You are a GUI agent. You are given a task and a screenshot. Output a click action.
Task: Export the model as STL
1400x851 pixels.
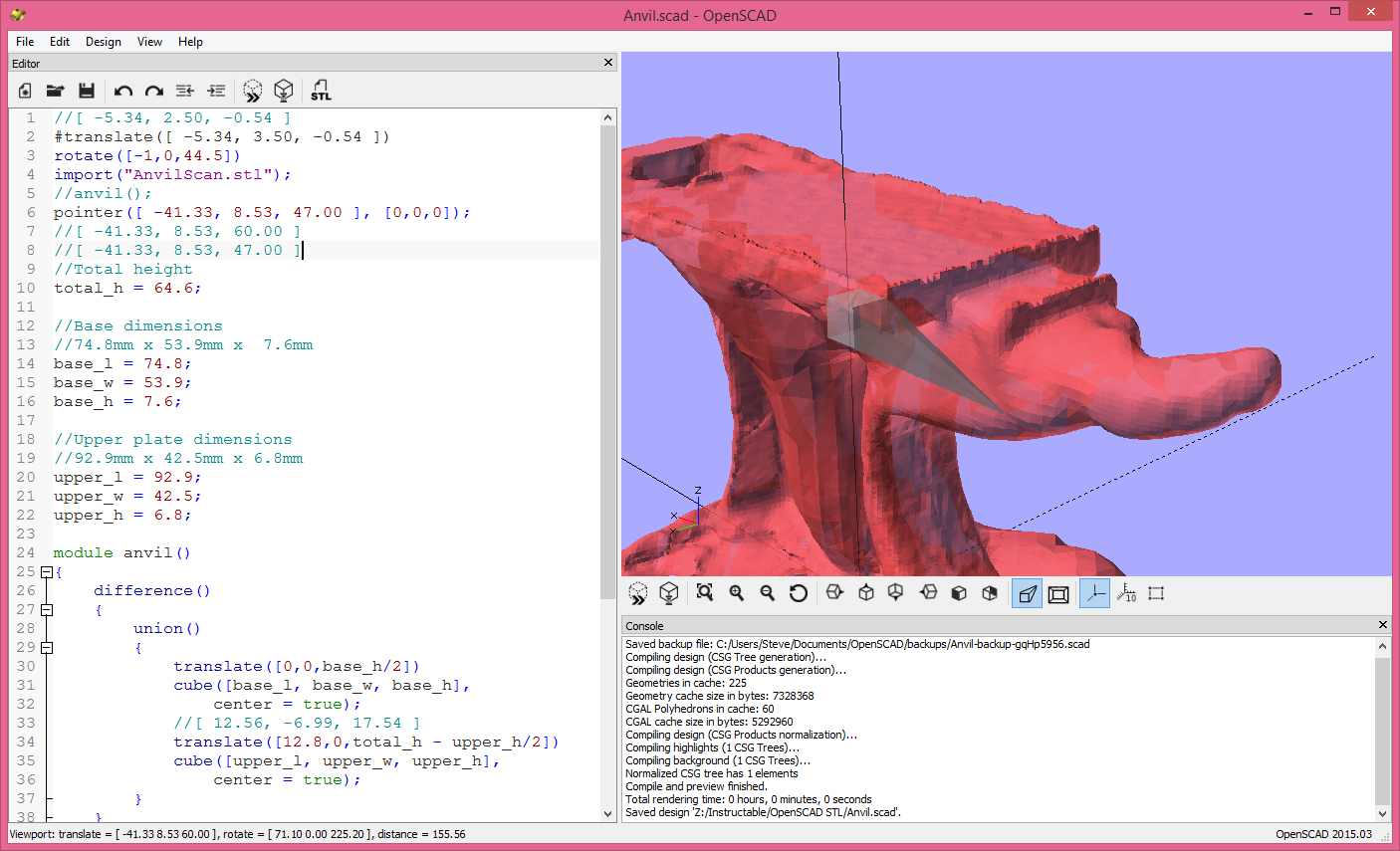(321, 91)
